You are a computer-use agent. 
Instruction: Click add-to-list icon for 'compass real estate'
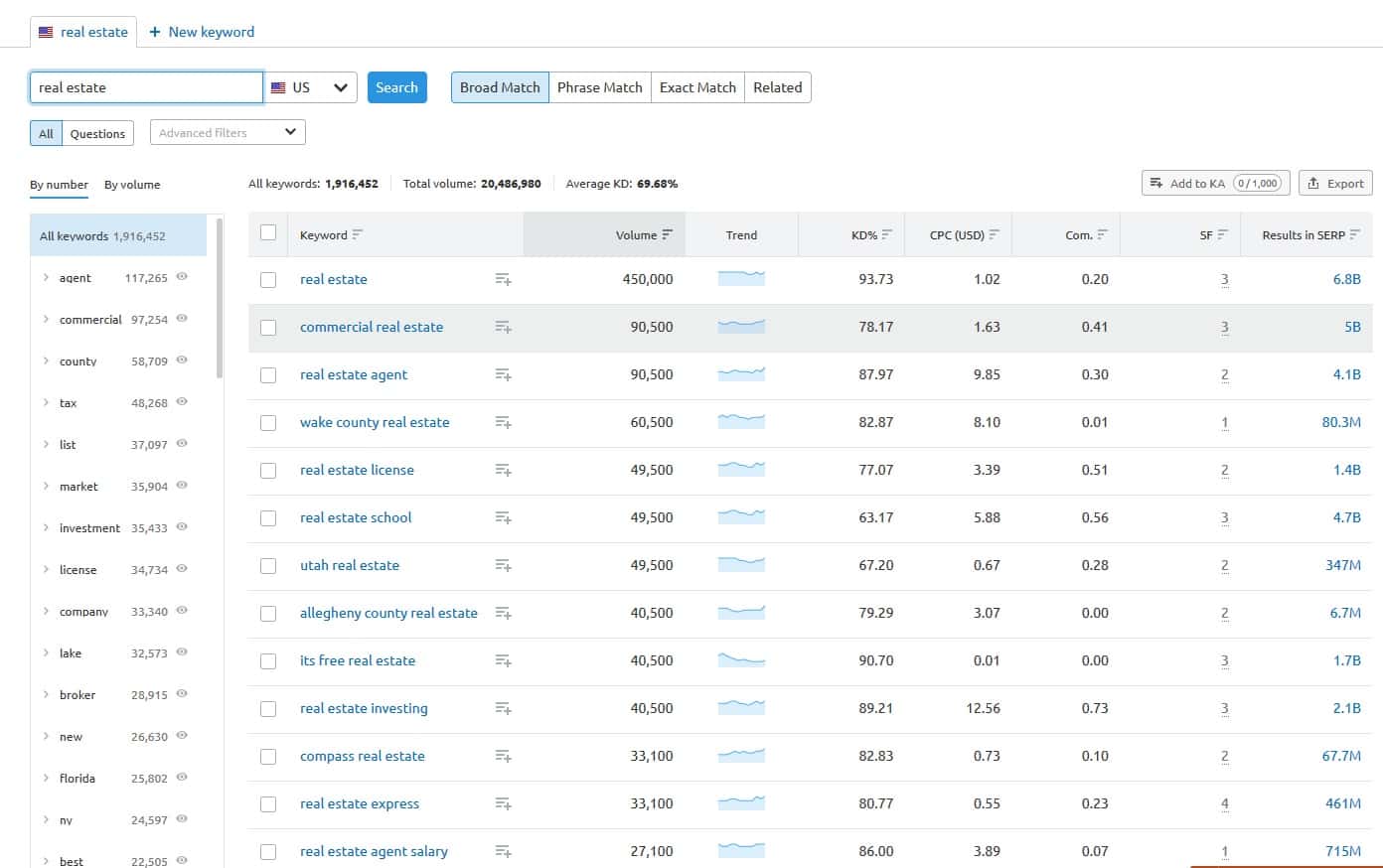click(x=503, y=756)
